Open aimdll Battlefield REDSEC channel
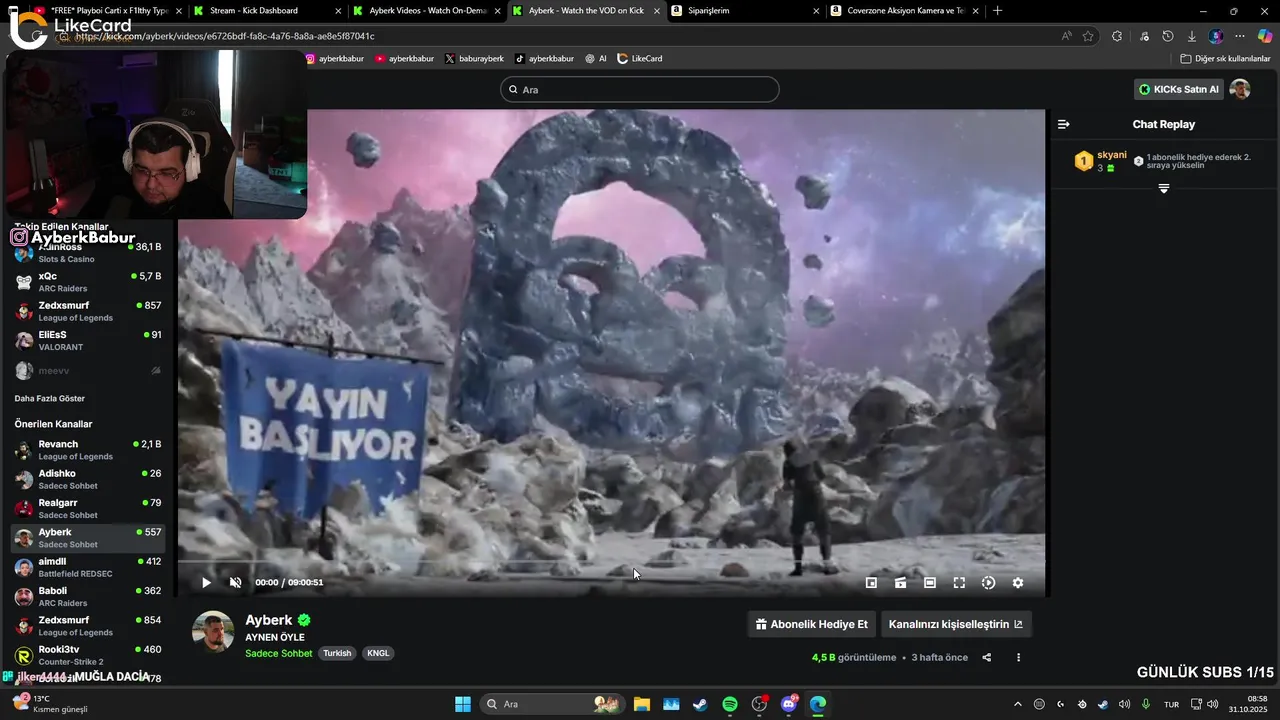 click(88, 567)
